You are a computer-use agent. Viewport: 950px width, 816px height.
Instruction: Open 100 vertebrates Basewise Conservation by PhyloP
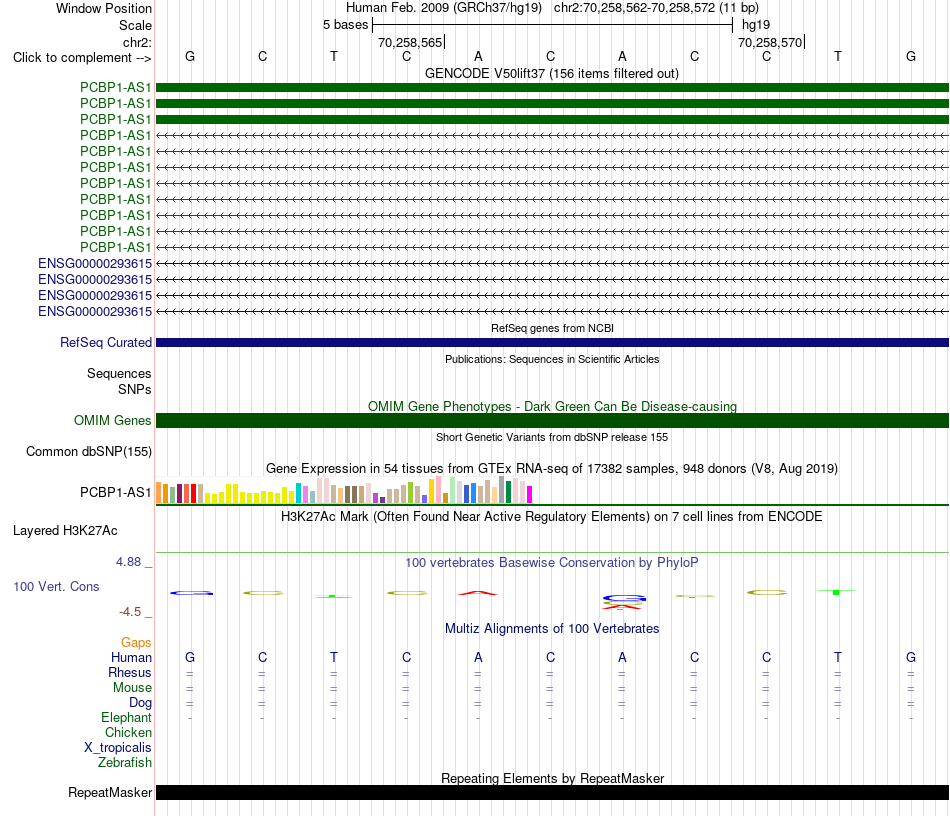coord(552,563)
